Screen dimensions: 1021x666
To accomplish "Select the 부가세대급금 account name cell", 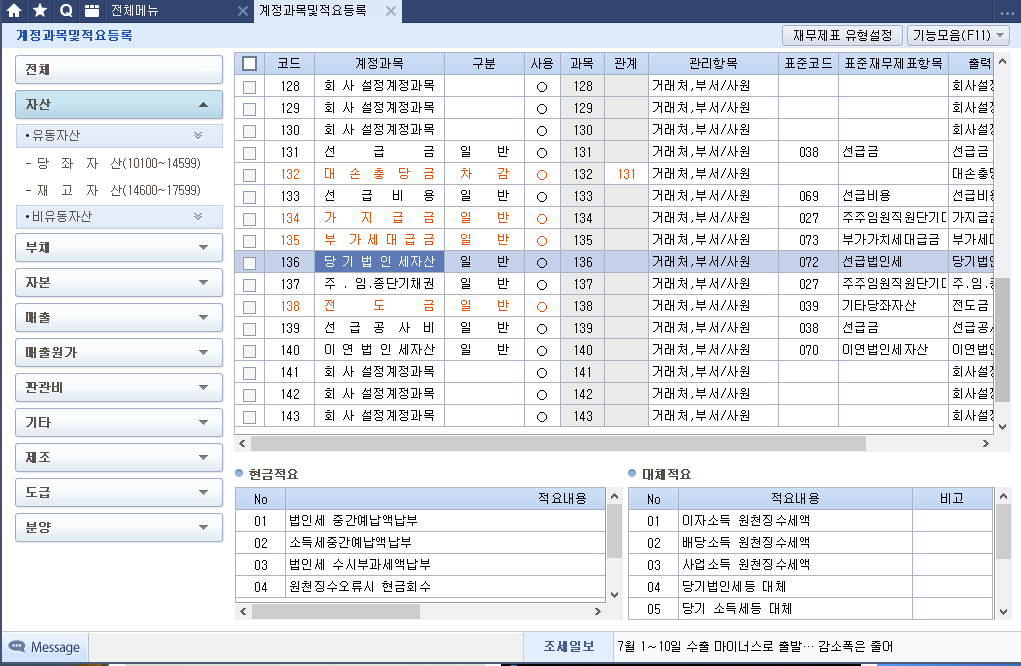I will 379,240.
